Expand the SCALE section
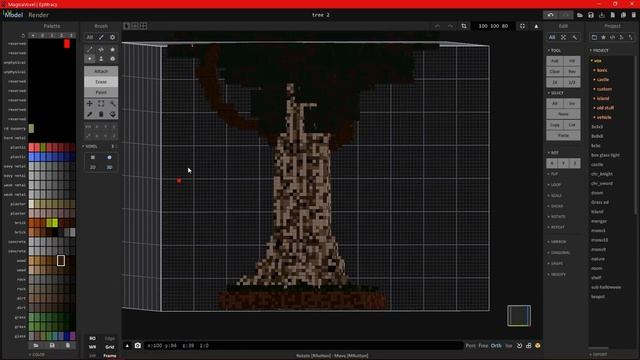Viewport: 640px width, 360px height. (x=555, y=196)
